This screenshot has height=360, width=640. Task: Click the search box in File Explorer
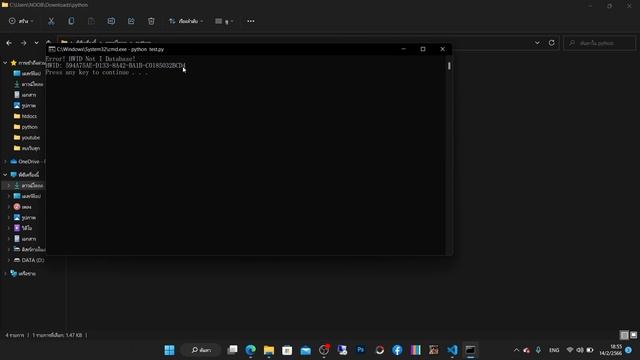click(599, 43)
